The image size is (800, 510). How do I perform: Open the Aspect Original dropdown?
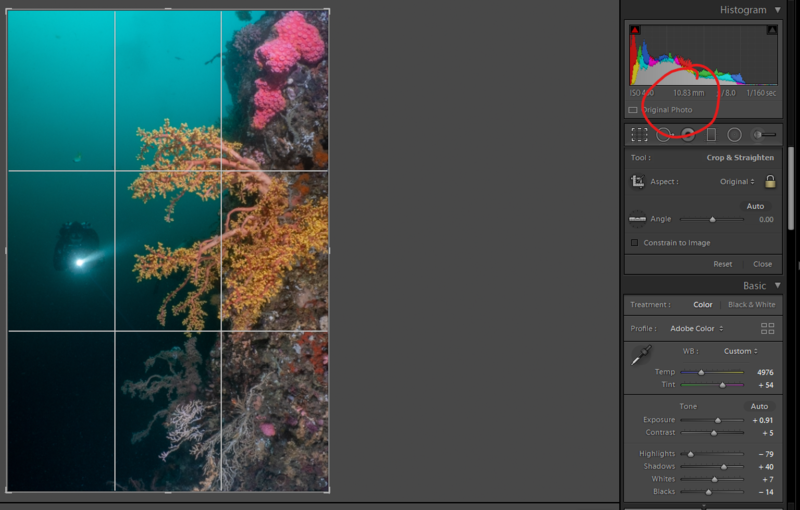737,182
